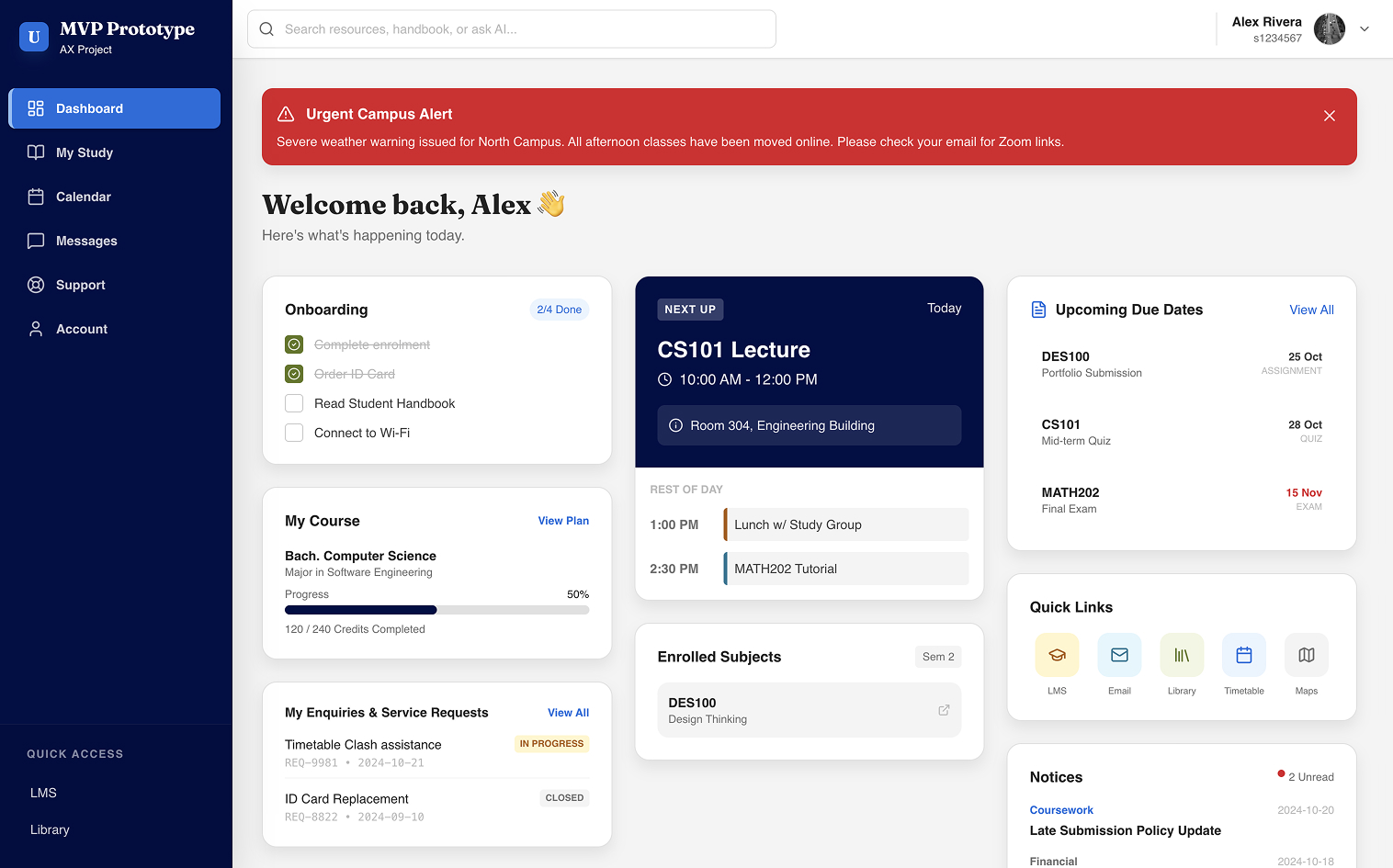Click the red unread notices dot
The height and width of the screenshot is (868, 1393).
1281,773
